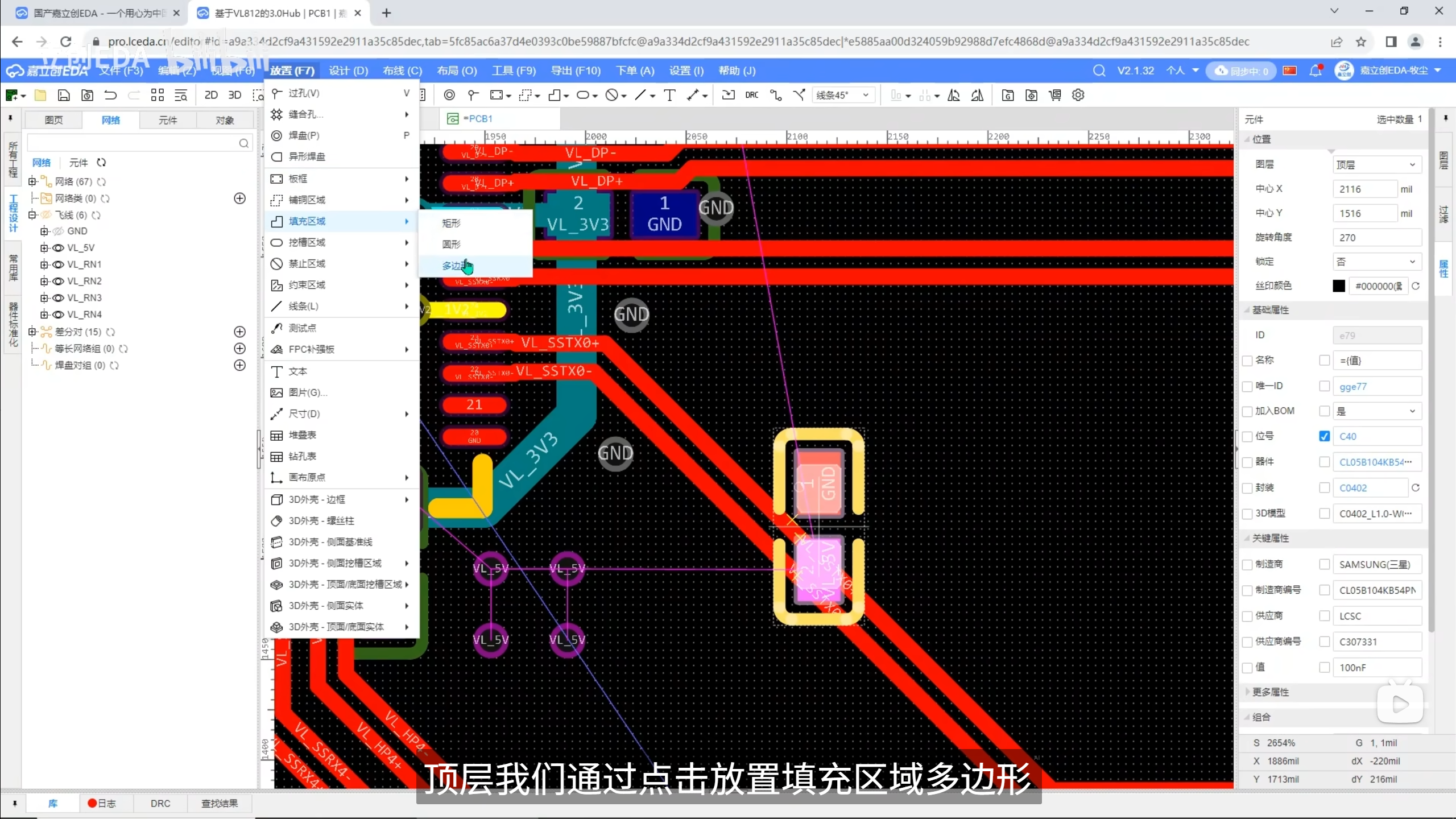The image size is (1456, 819).
Task: Open the 线条45° routing angle dropdown
Action: 843,95
